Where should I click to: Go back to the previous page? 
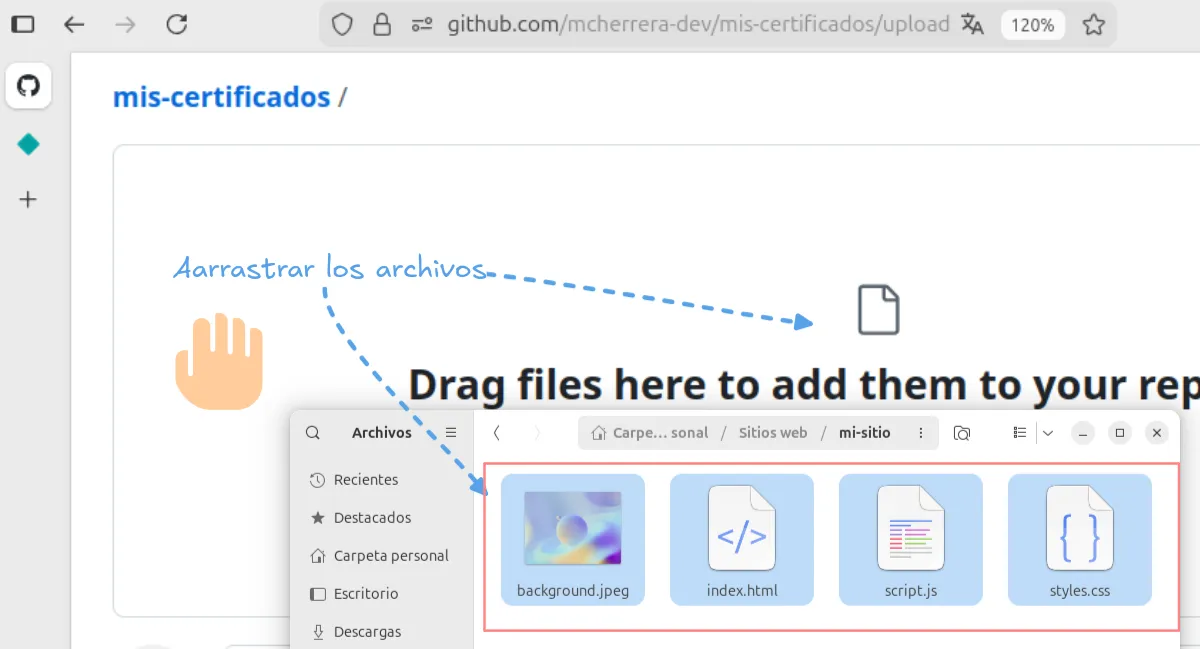tap(74, 25)
